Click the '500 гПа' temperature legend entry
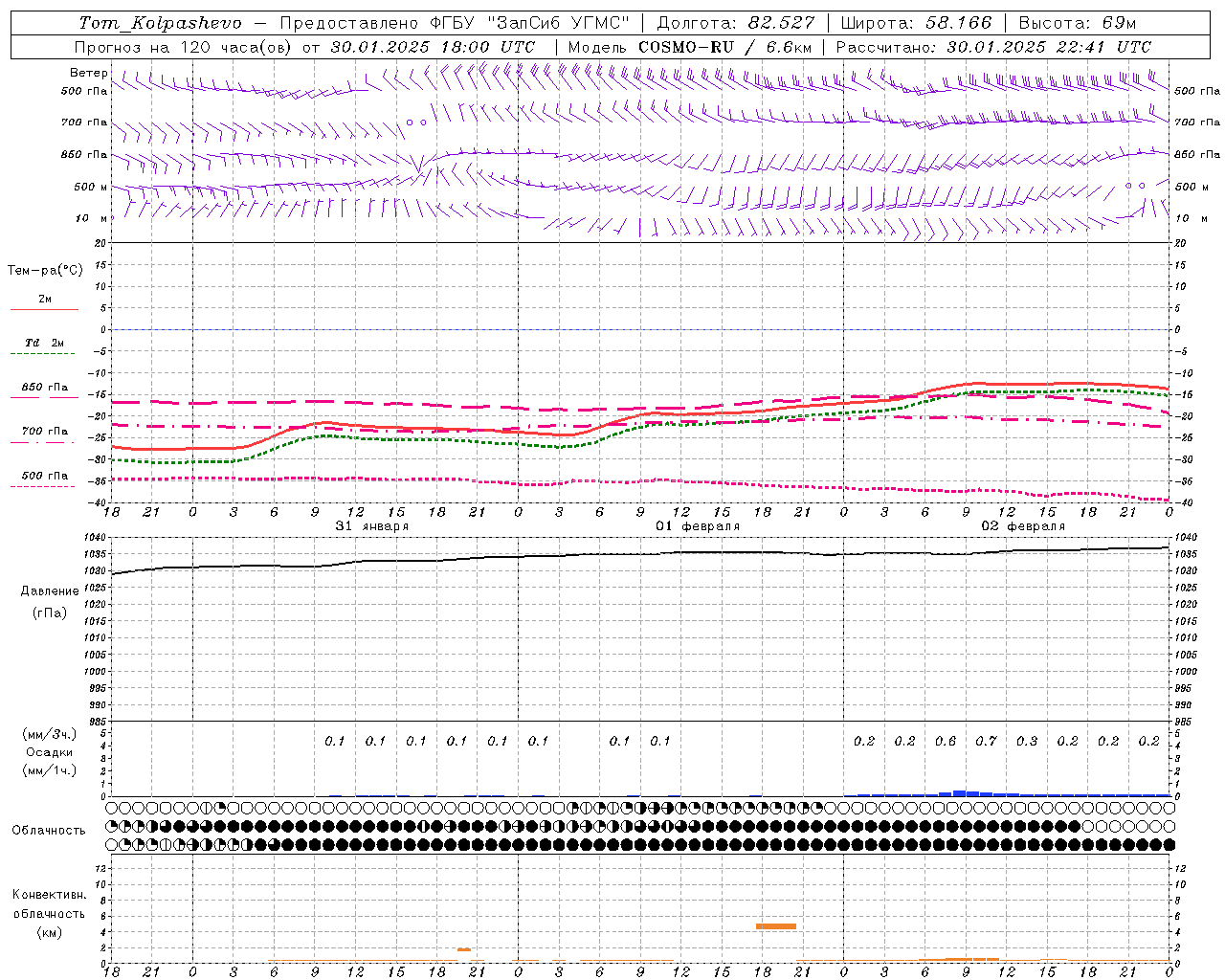The height and width of the screenshot is (980, 1225). 45,476
